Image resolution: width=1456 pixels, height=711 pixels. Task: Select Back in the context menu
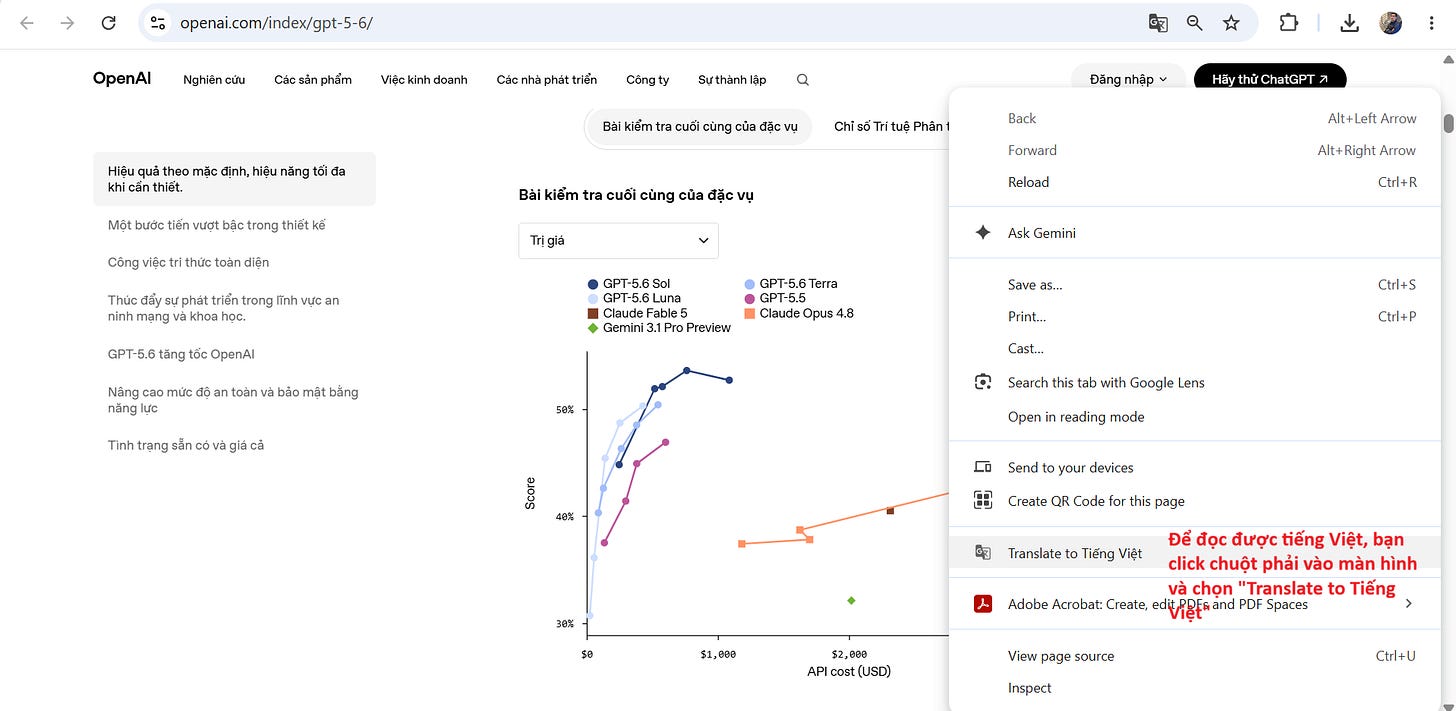1195,118
